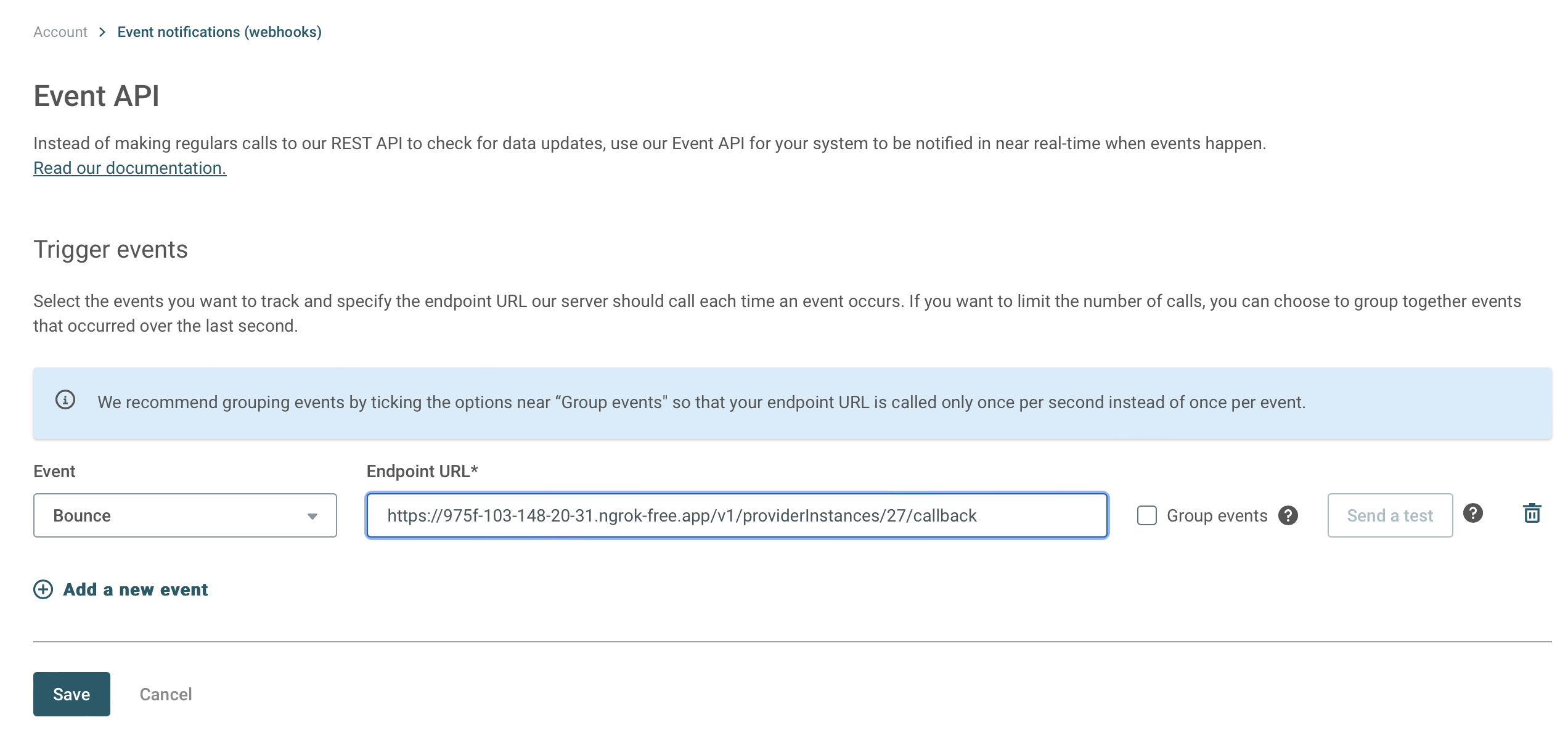The width and height of the screenshot is (1568, 741).
Task: Toggle the Group events label
Action: click(x=1217, y=515)
